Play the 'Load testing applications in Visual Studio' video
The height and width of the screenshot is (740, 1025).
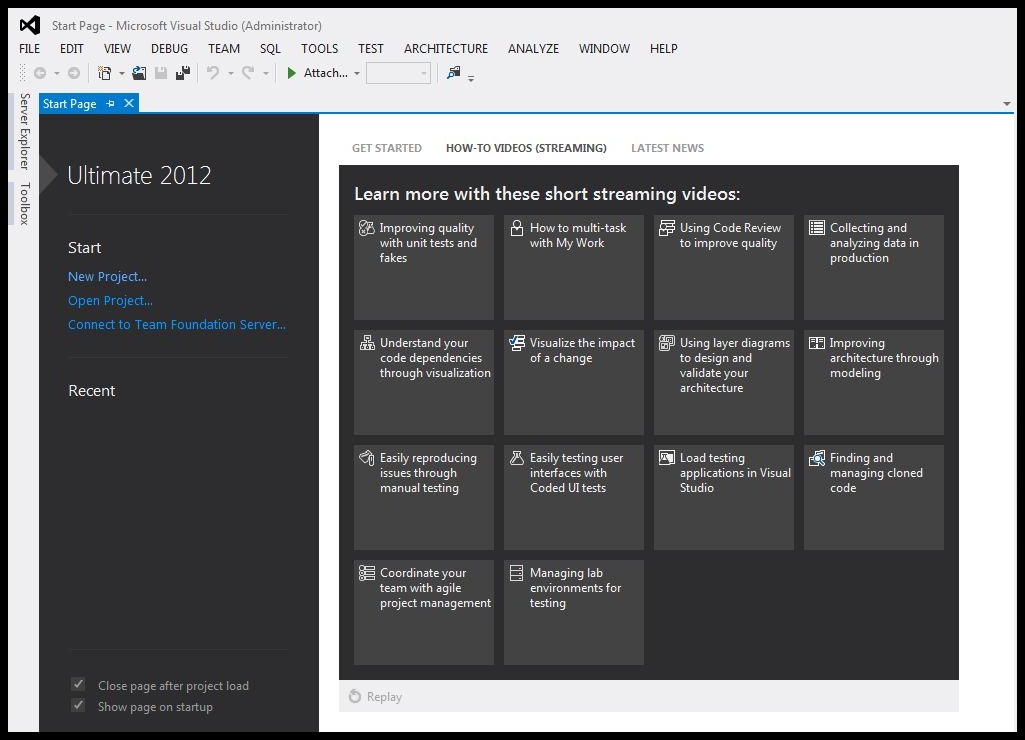point(723,497)
